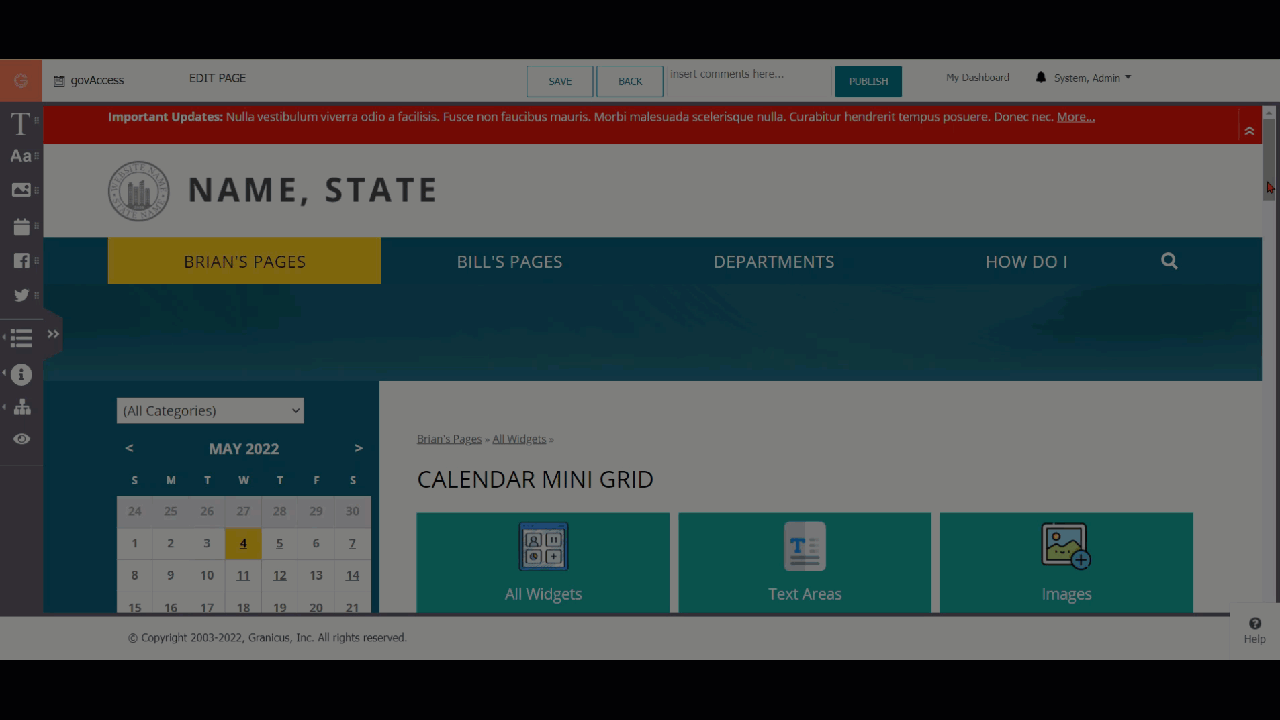
Task: Click the insert comments input field
Action: [x=748, y=75]
